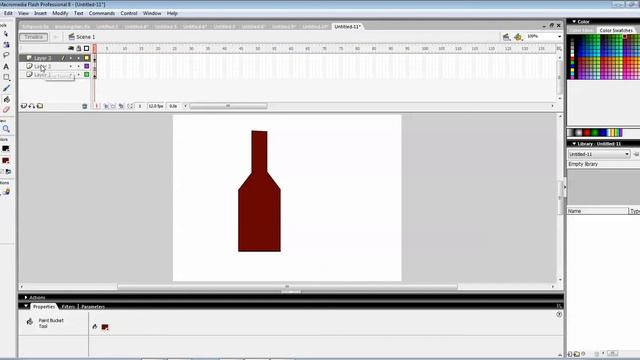640x360 pixels.
Task: Collapse the Color panel
Action: [574, 21]
